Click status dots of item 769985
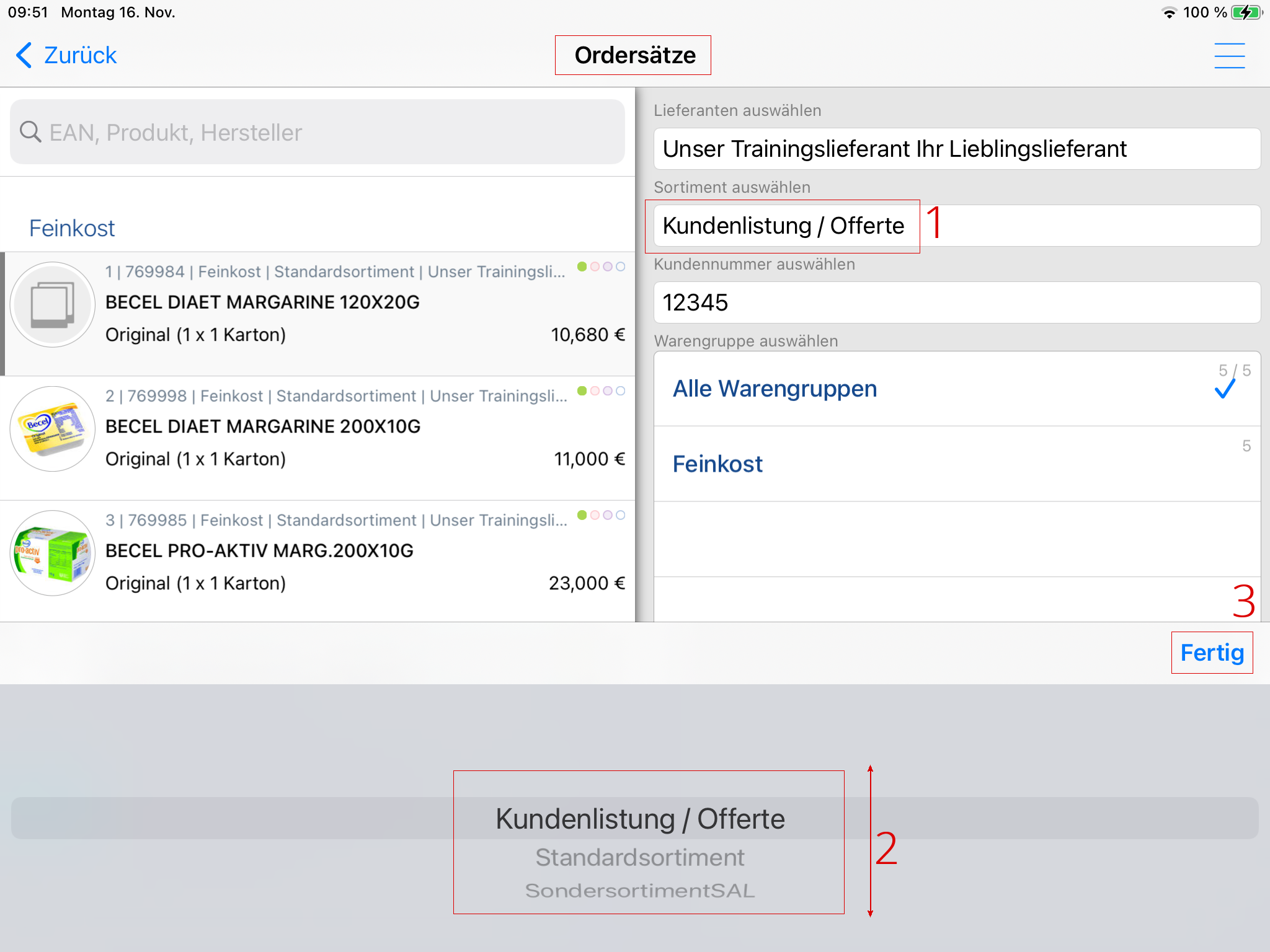Screen dimensions: 1270x952 click(x=600, y=515)
